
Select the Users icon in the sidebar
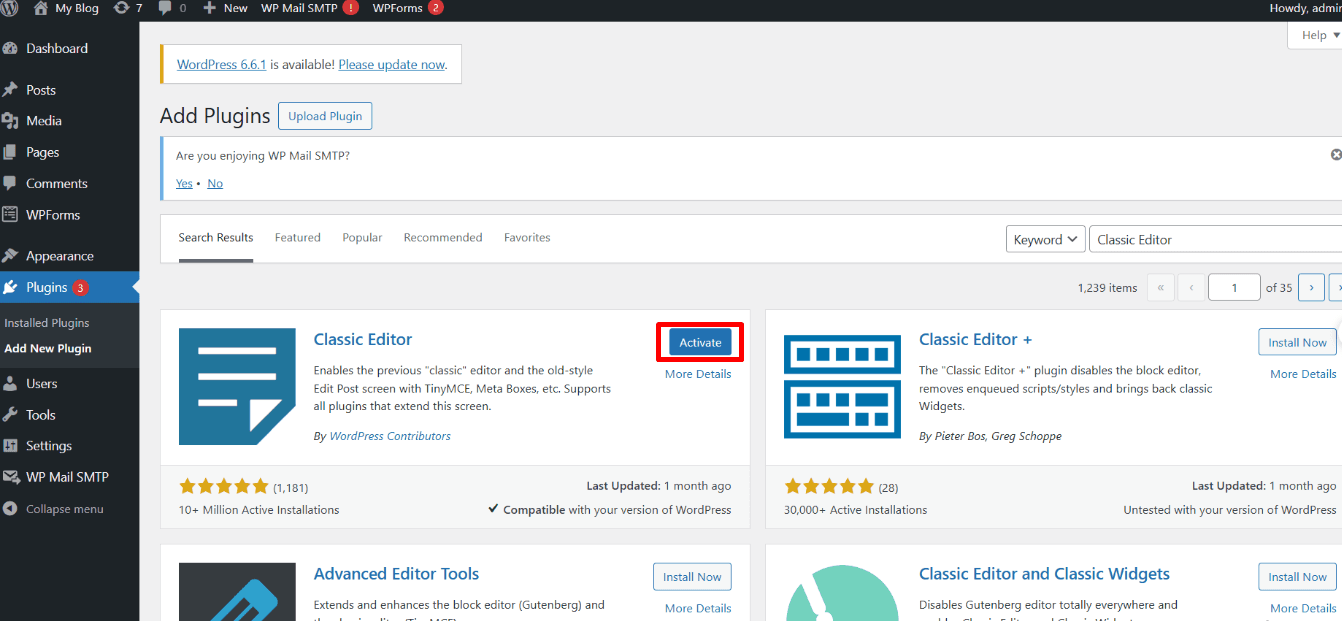[10, 383]
